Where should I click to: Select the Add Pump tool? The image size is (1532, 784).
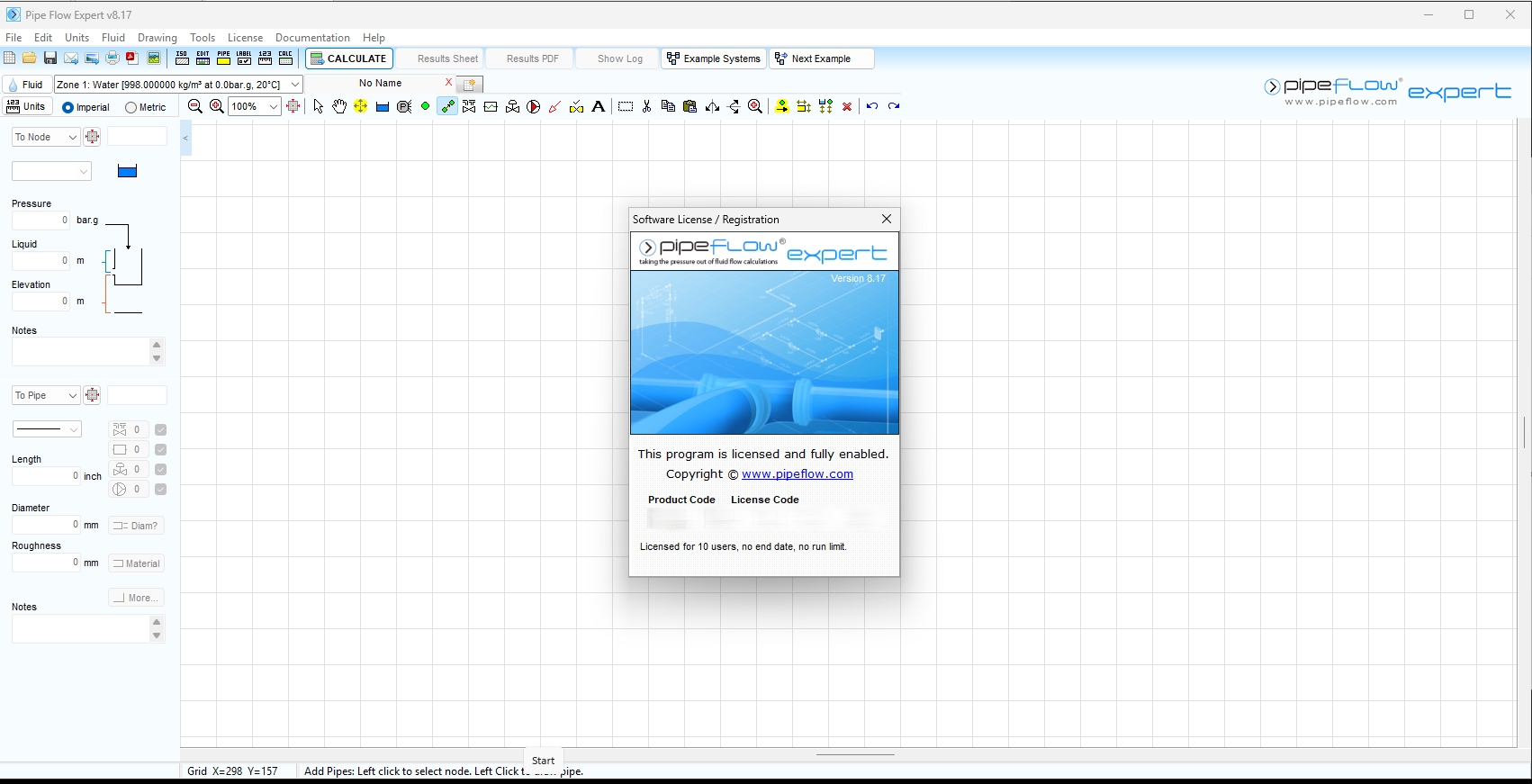[x=534, y=106]
